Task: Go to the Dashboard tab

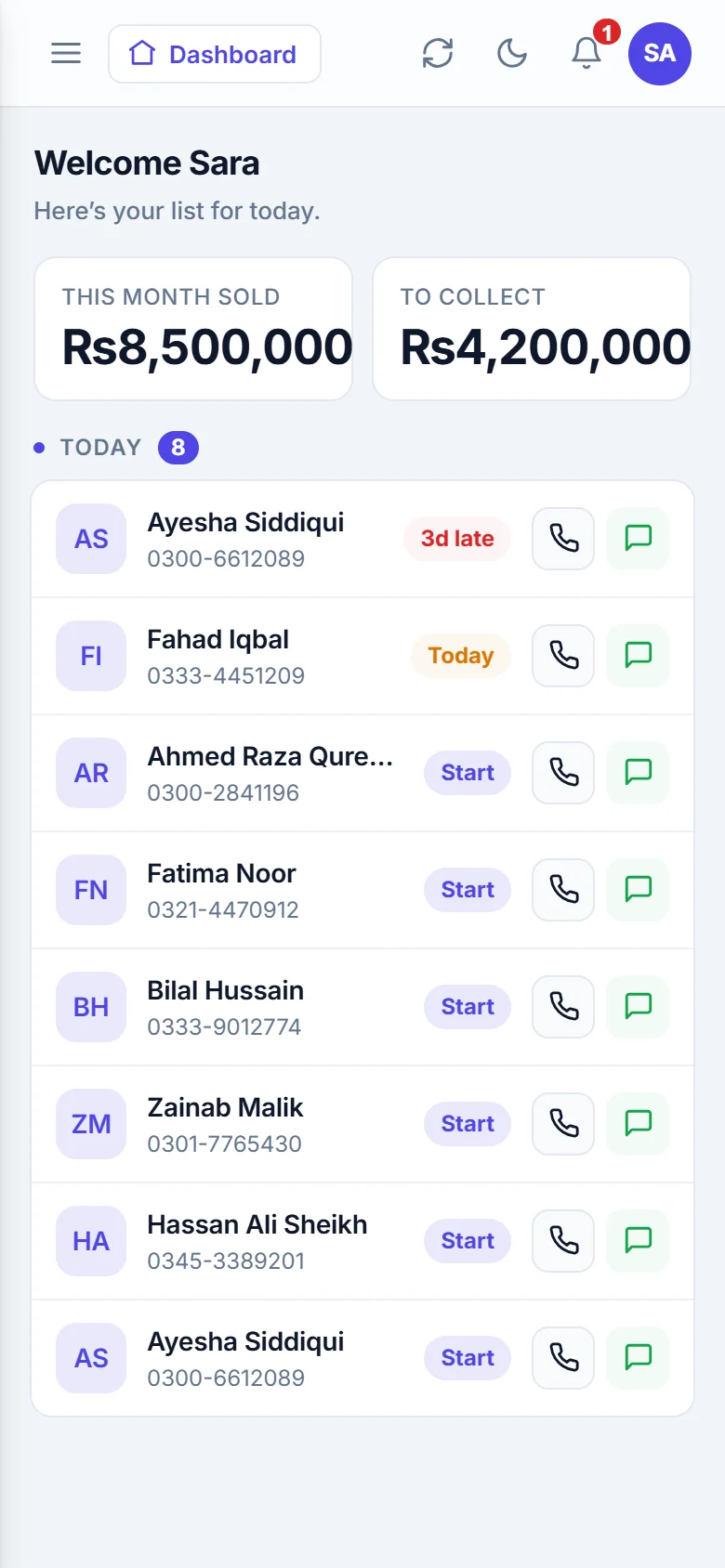Action: [215, 54]
